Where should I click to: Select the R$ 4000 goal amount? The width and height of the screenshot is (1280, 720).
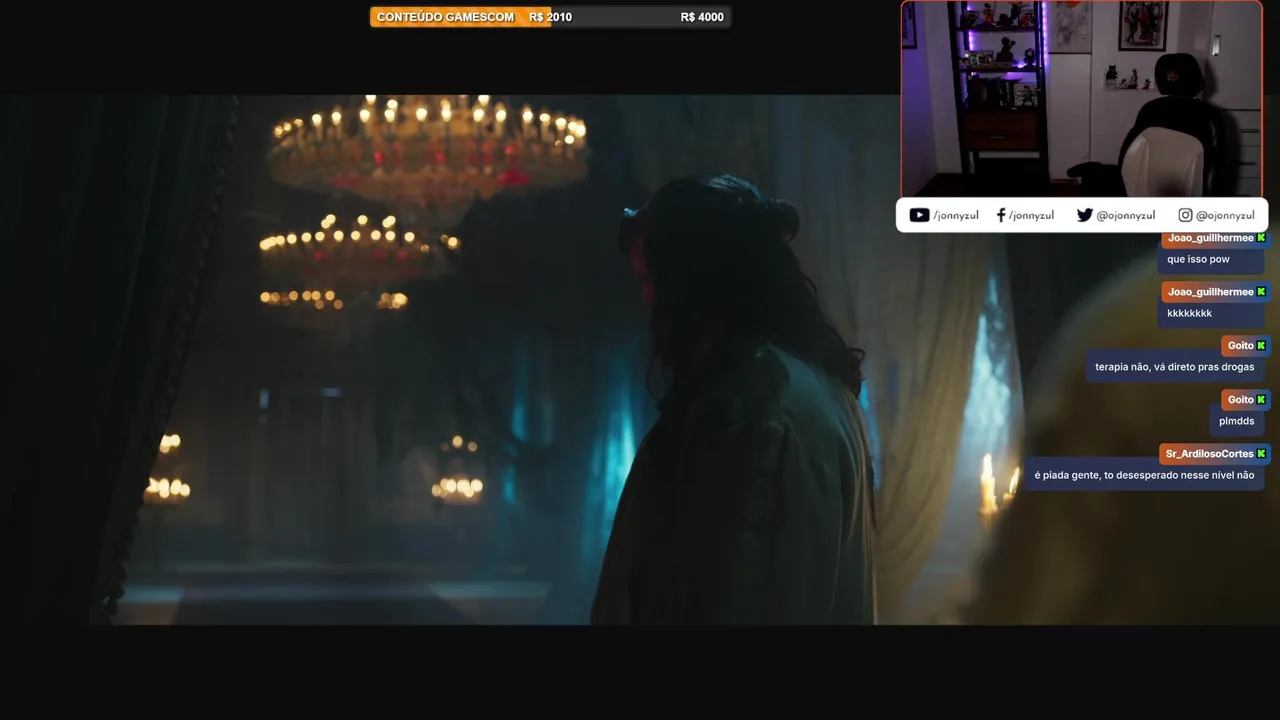click(702, 17)
